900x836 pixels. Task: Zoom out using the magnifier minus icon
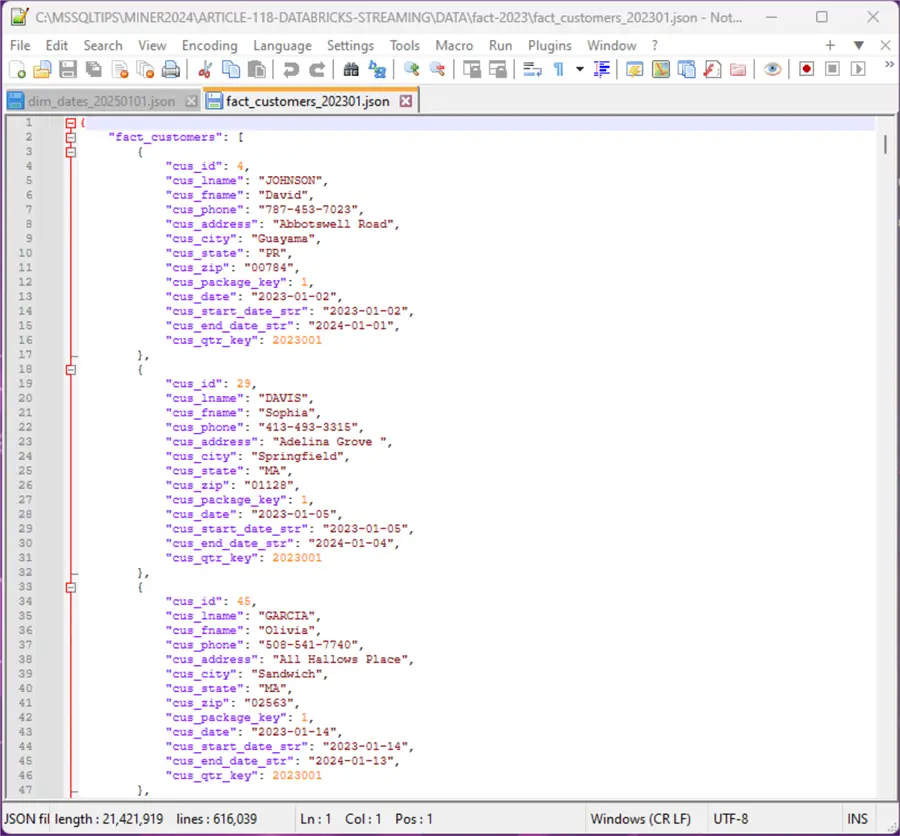pyautogui.click(x=437, y=69)
